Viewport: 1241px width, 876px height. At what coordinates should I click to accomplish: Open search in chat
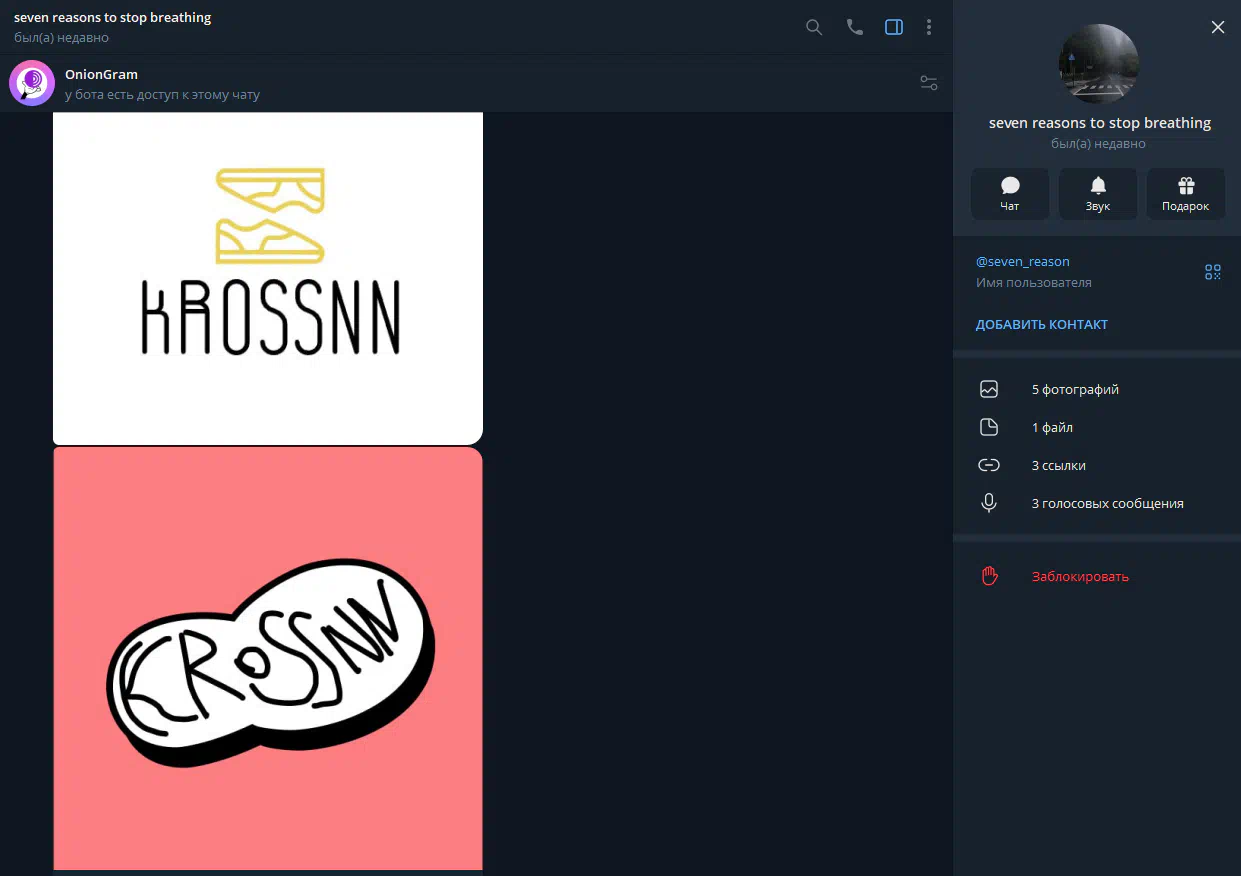[814, 27]
